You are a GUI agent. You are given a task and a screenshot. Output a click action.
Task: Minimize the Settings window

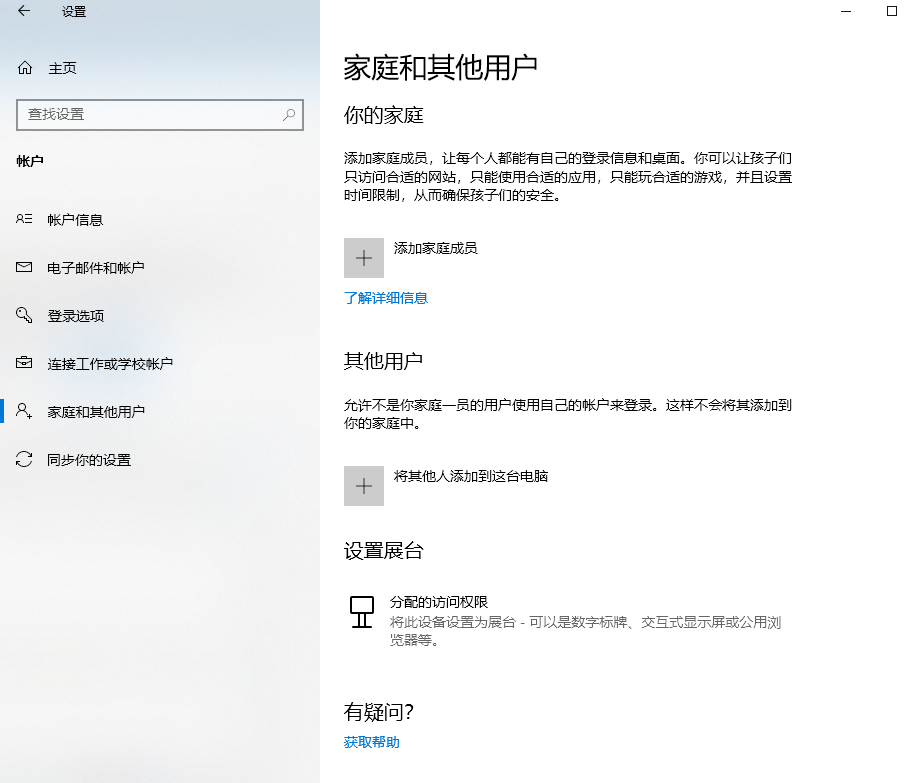pos(846,12)
